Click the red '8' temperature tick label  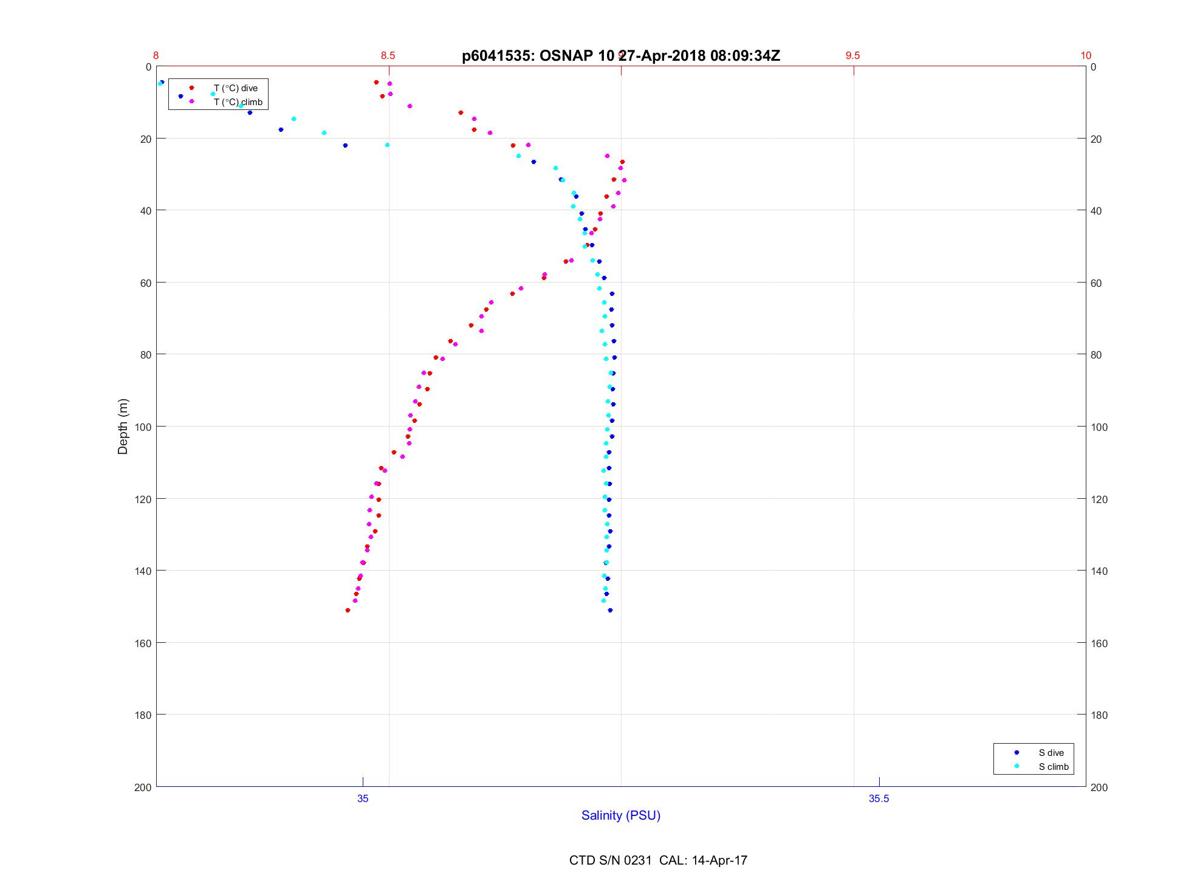point(156,55)
